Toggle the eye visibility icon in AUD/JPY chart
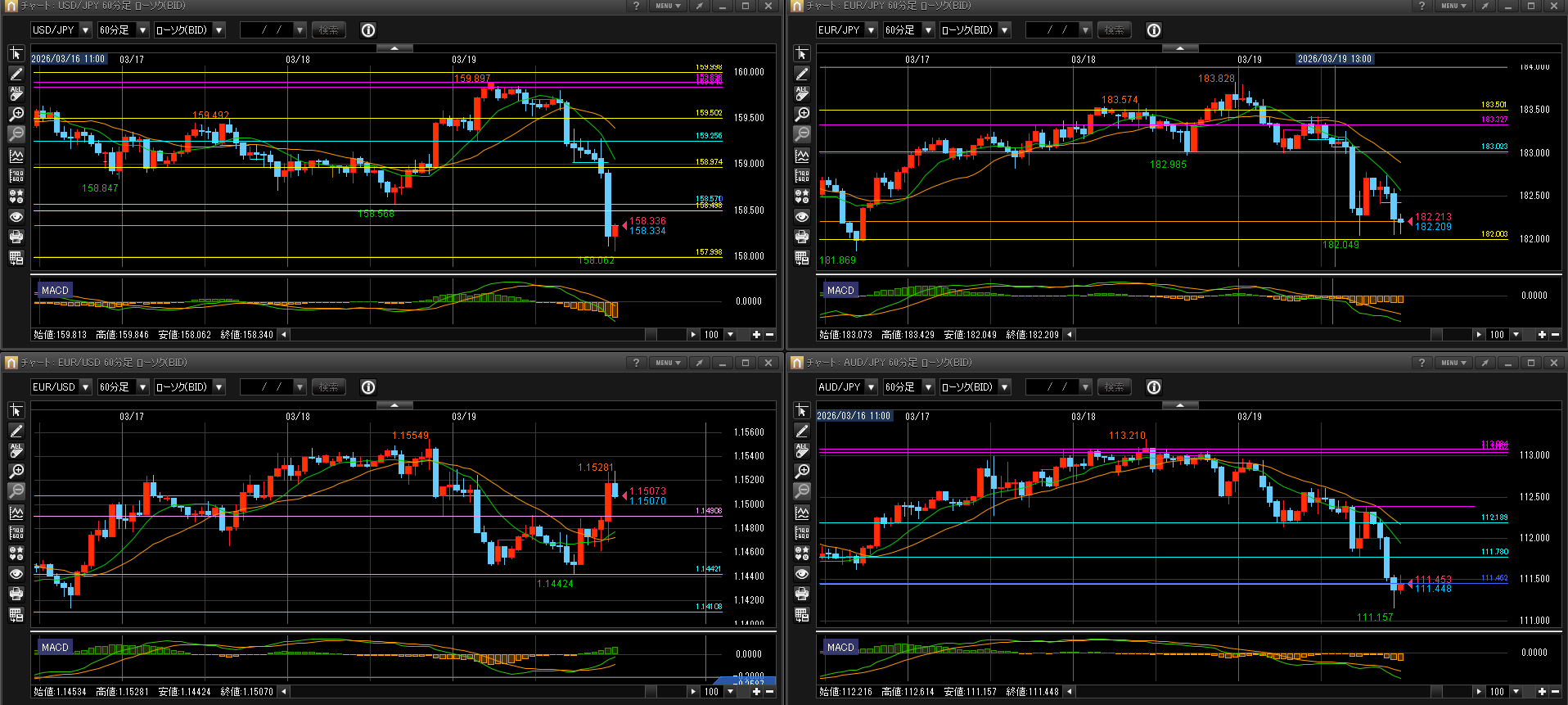Viewport: 1568px width, 705px height. 802,574
